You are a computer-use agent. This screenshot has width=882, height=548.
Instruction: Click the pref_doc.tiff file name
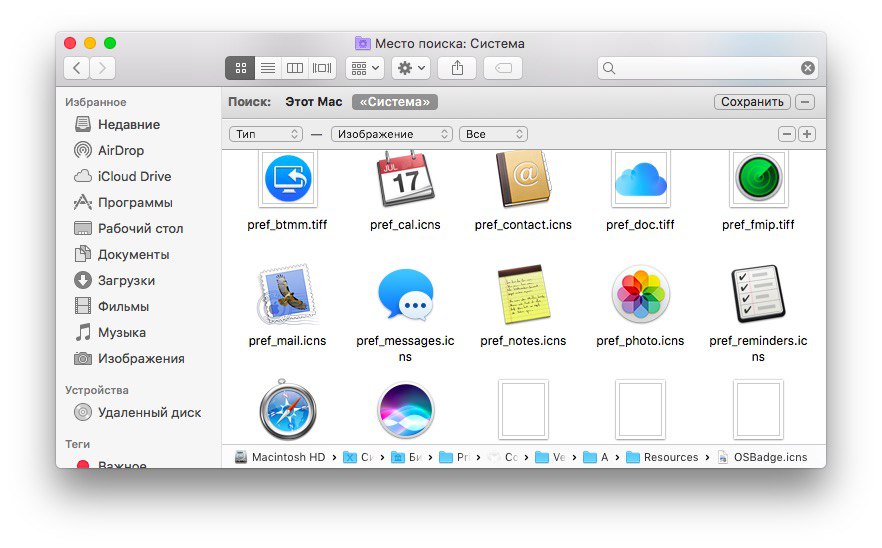[x=640, y=224]
